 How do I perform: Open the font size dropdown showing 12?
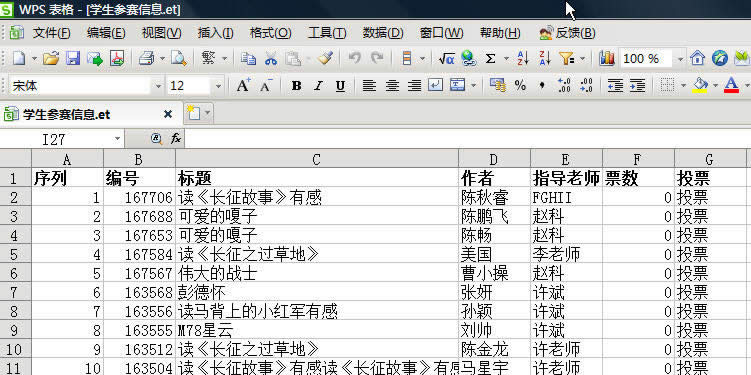click(218, 86)
